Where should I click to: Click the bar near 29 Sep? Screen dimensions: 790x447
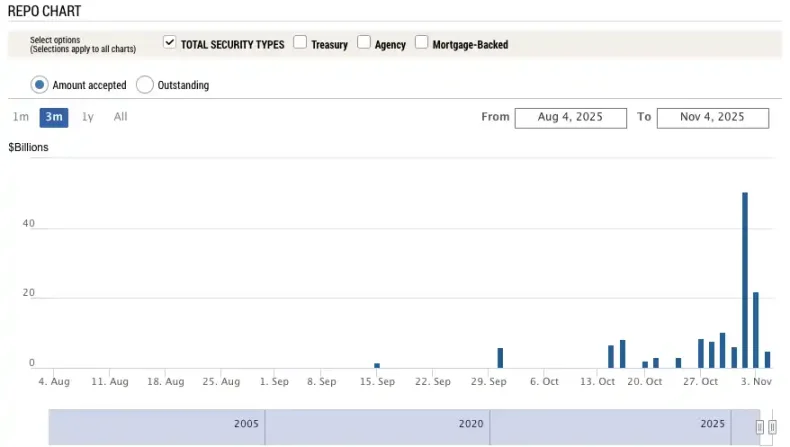click(x=500, y=359)
